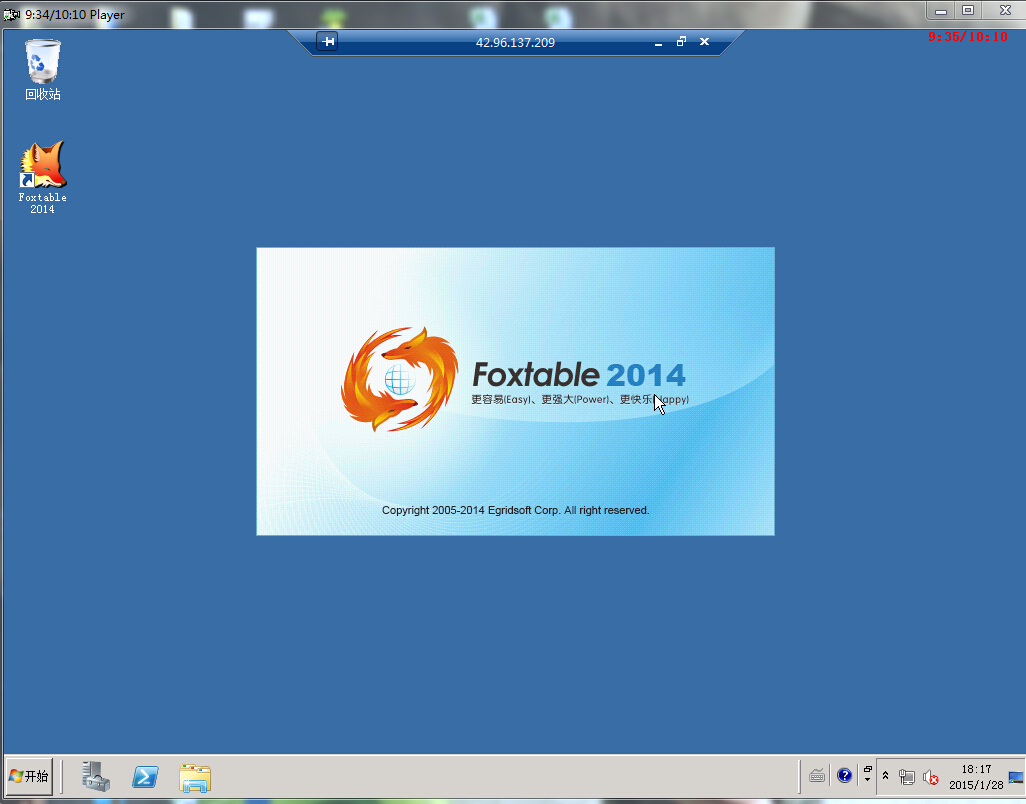
Task: Click the Player window title bar icon
Action: (x=11, y=14)
